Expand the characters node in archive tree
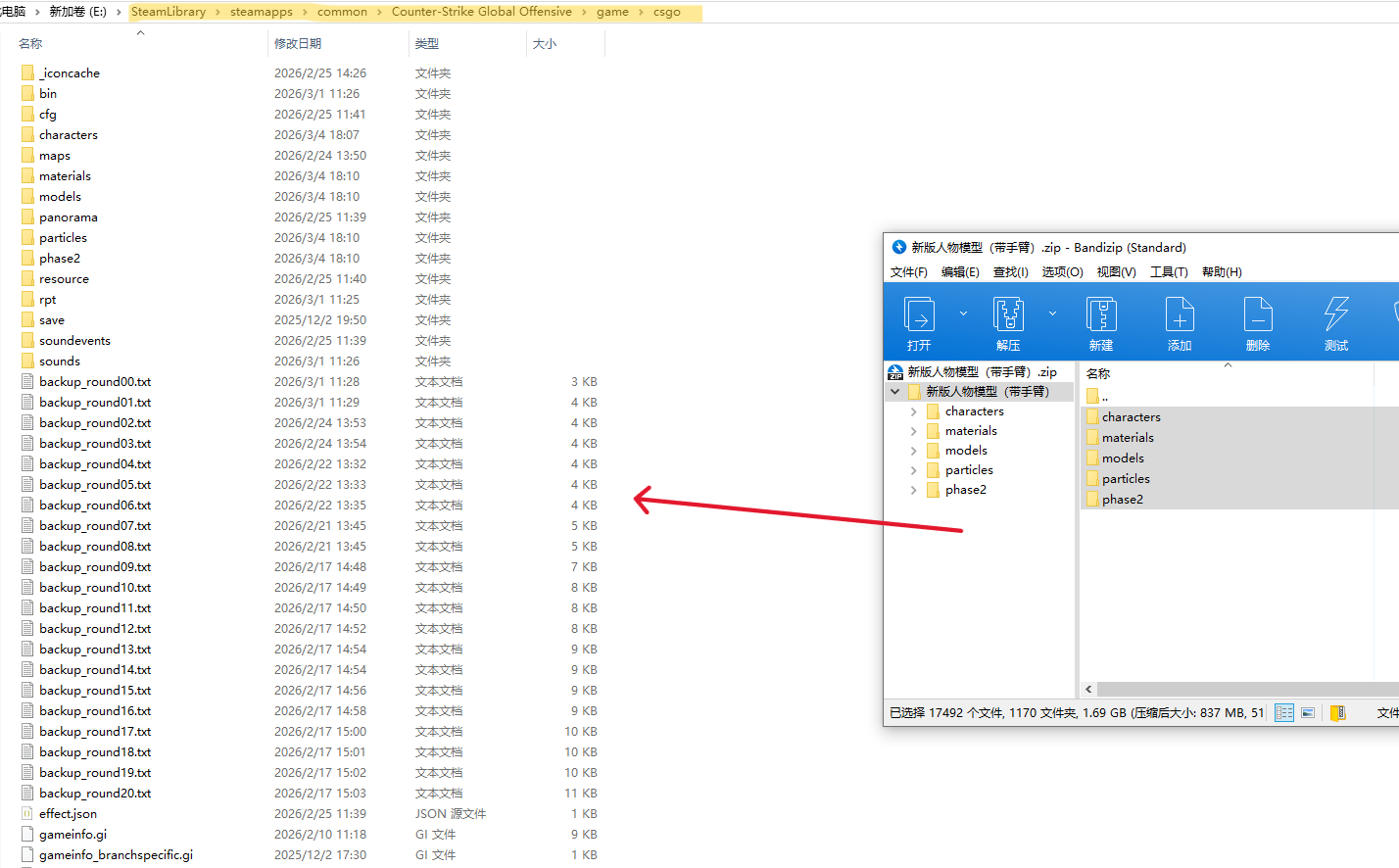 click(914, 411)
